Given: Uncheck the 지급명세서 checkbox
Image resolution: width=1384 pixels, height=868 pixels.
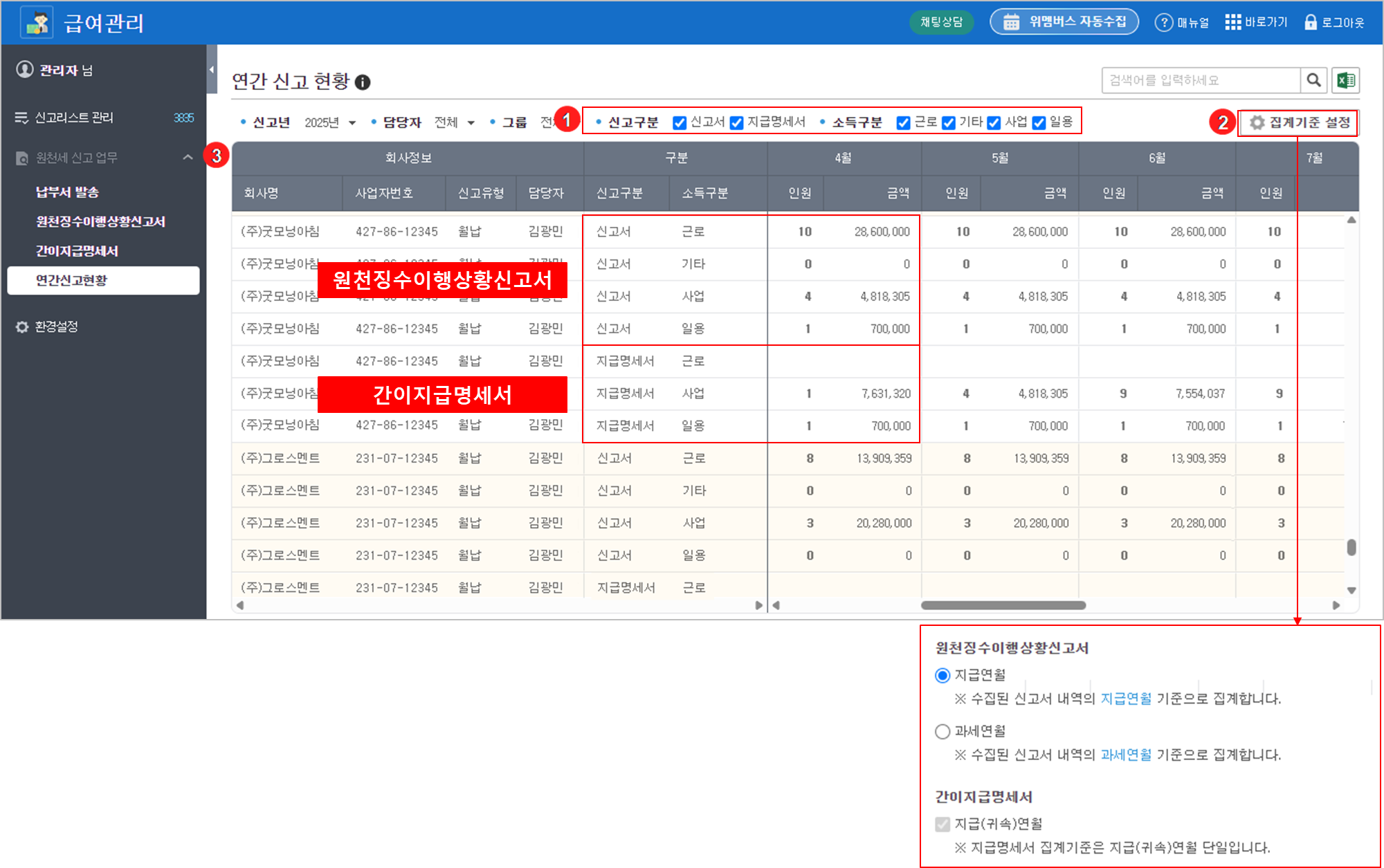Looking at the screenshot, I should point(737,123).
